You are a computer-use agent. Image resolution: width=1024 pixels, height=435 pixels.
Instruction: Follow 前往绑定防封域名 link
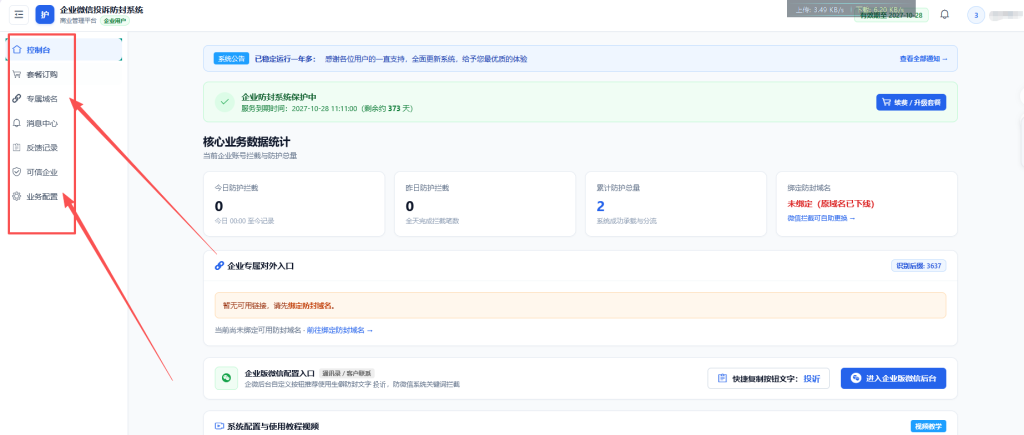[x=340, y=330]
